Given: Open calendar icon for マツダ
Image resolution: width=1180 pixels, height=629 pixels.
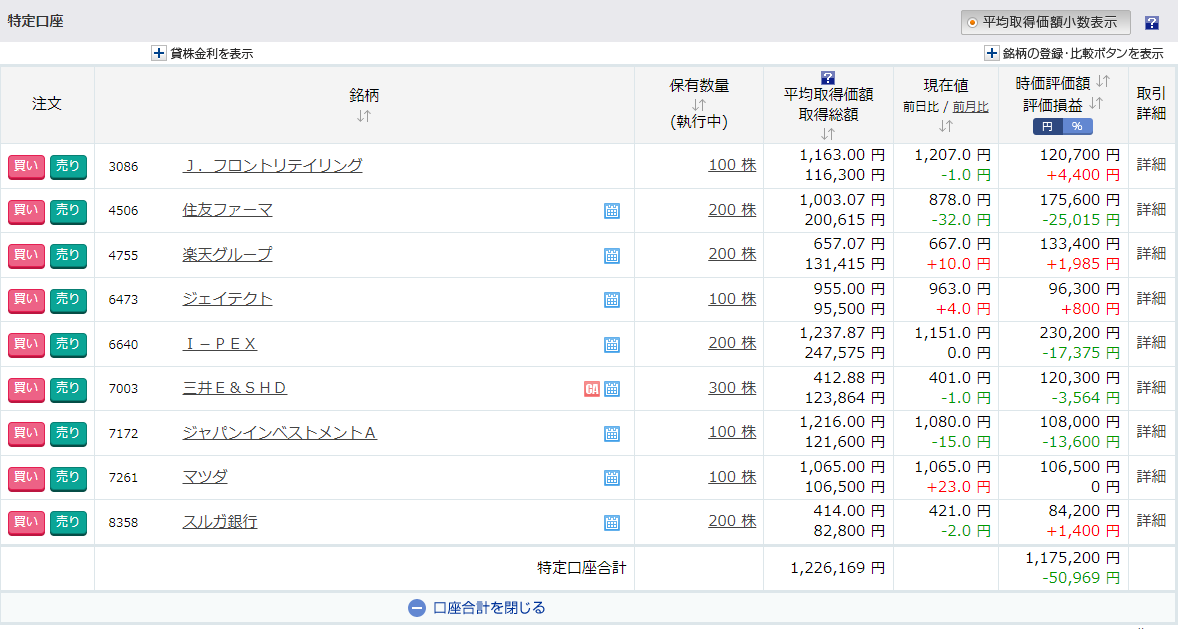Looking at the screenshot, I should point(612,478).
